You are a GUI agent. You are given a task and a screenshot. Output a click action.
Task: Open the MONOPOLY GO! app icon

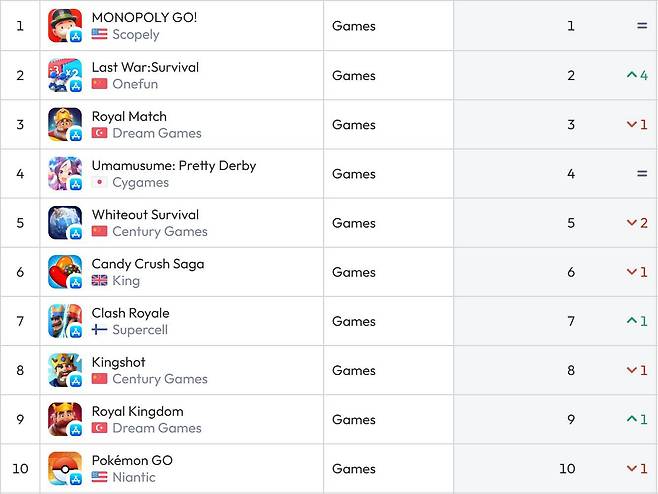coord(65,26)
